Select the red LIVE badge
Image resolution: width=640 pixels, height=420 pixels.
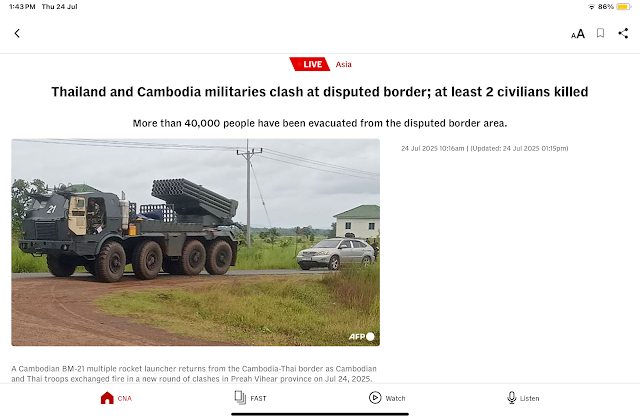point(310,64)
